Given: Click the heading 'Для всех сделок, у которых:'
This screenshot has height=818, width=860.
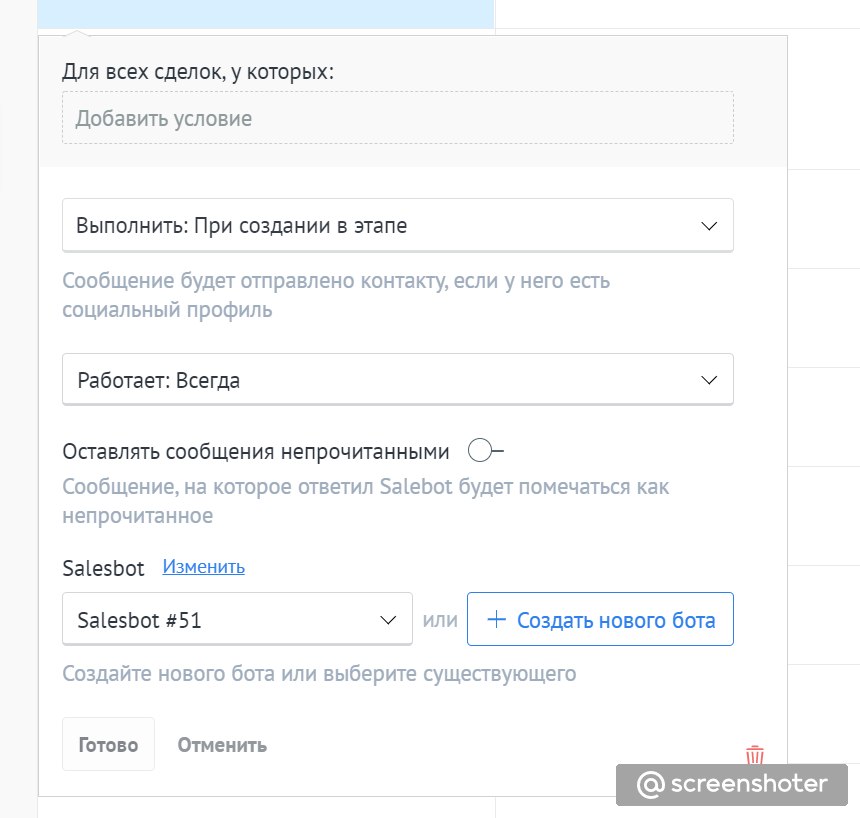Looking at the screenshot, I should (x=198, y=72).
